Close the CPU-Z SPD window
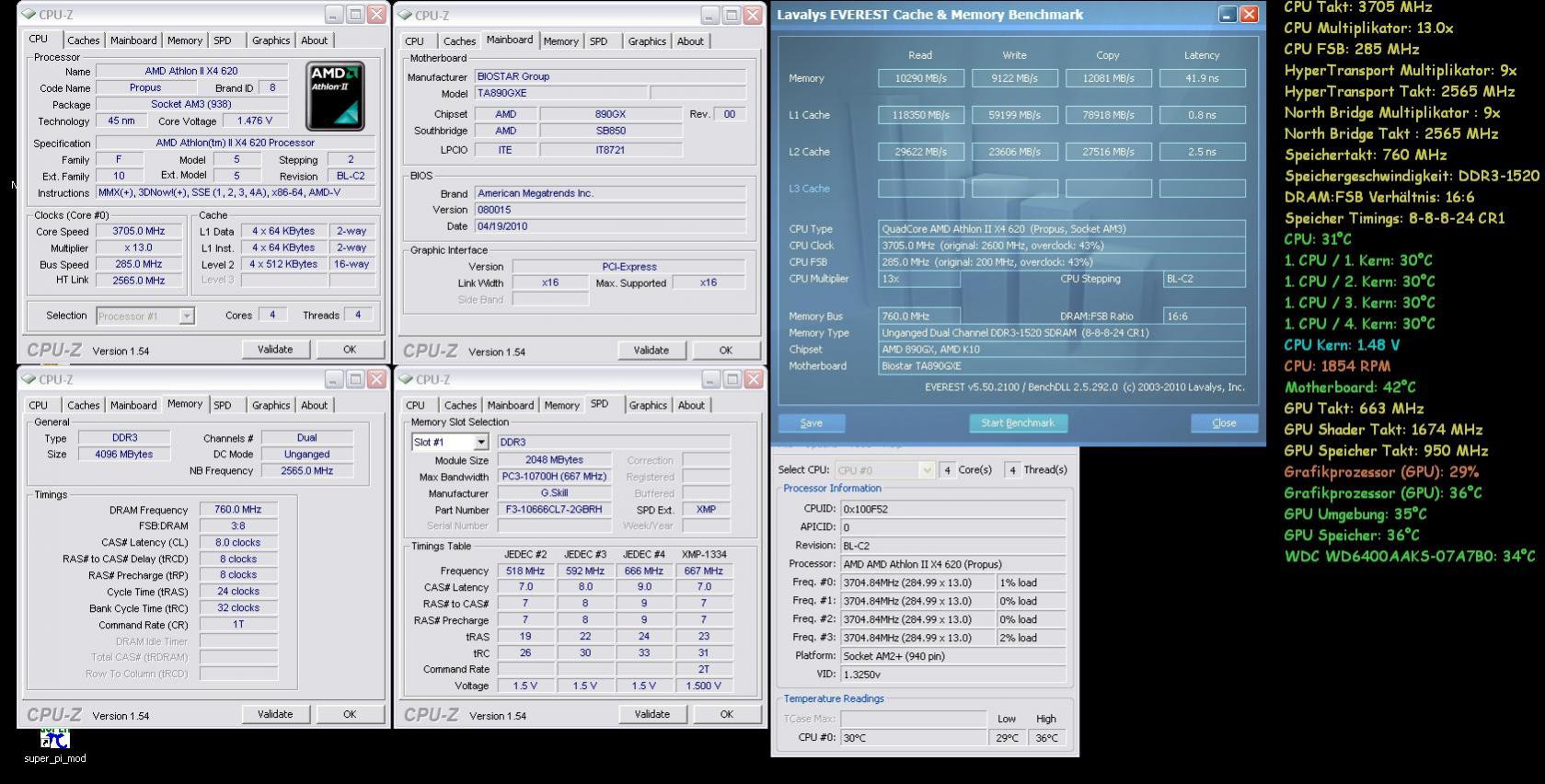The height and width of the screenshot is (784, 1545). tap(754, 379)
